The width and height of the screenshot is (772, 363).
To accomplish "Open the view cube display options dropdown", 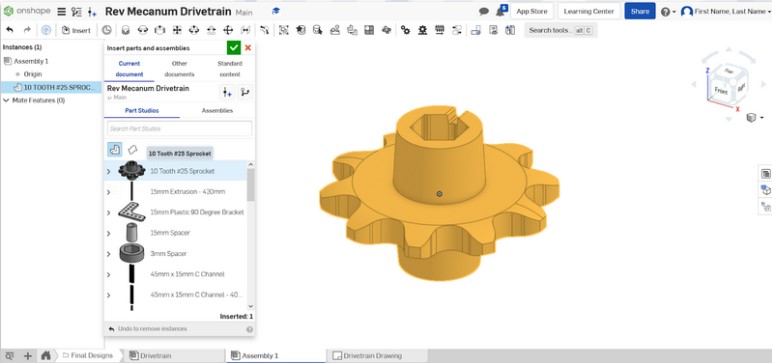I will [754, 118].
